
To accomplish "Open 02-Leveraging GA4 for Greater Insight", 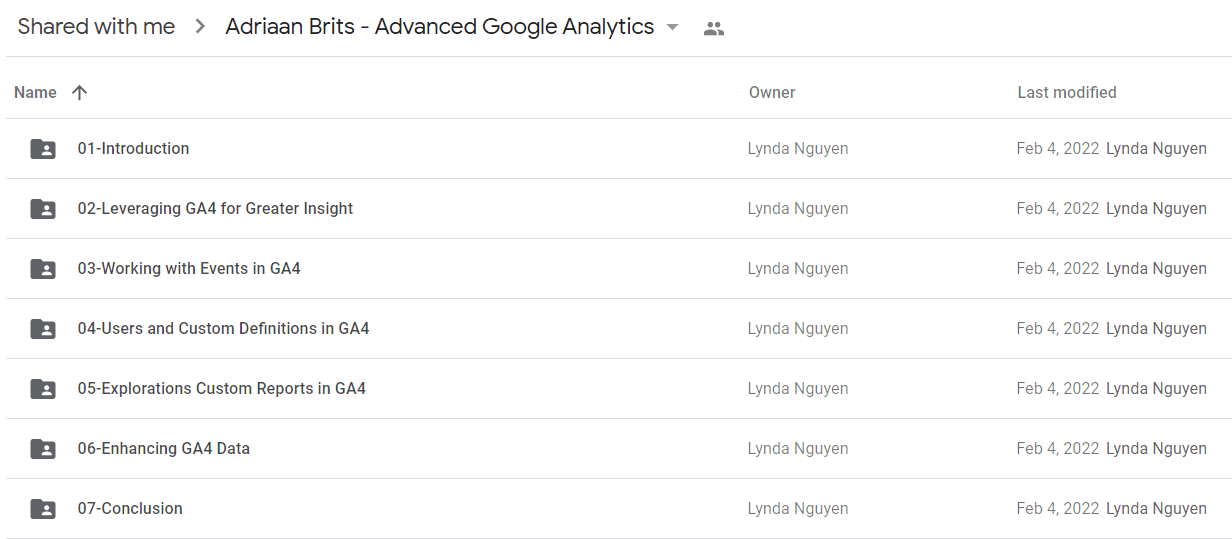I will [x=215, y=208].
